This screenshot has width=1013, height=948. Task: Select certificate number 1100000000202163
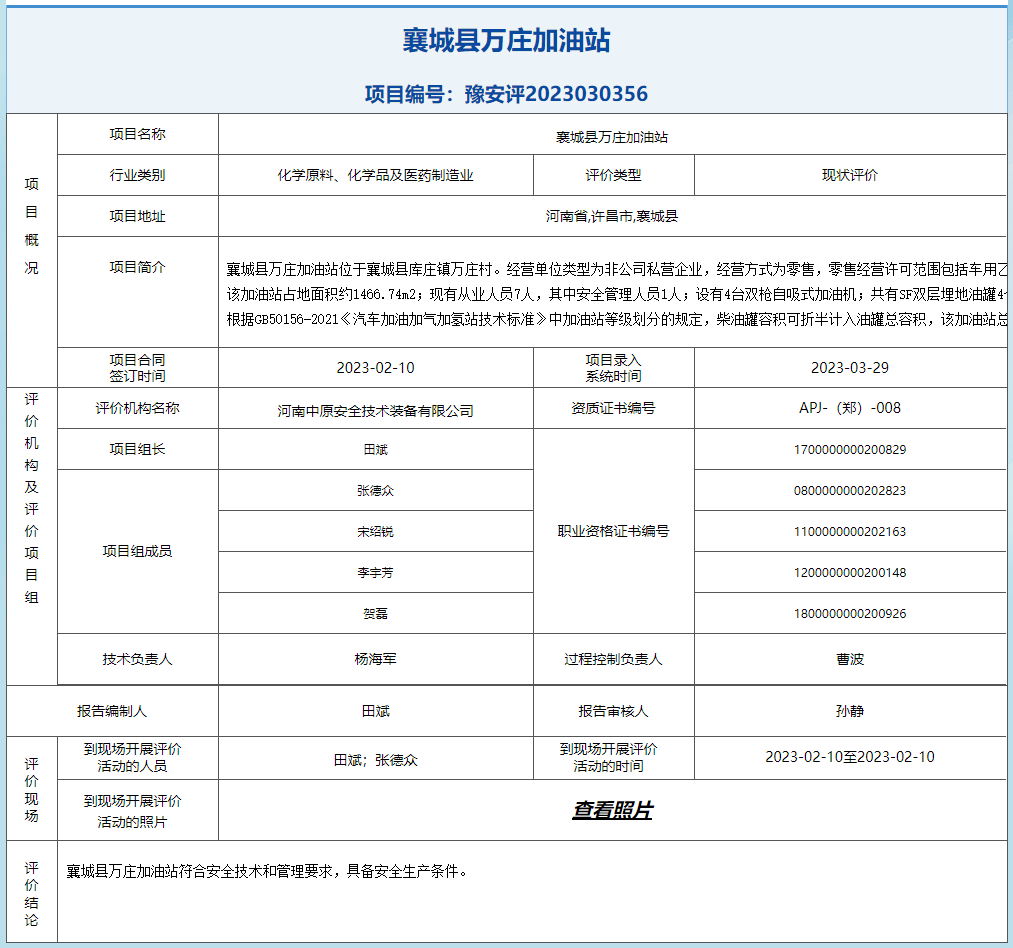850,531
